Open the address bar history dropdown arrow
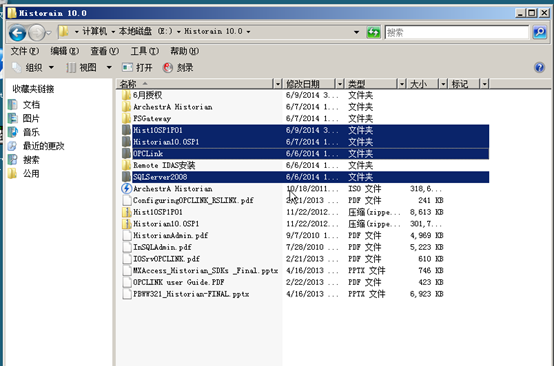The height and width of the screenshot is (366, 554). (x=356, y=32)
